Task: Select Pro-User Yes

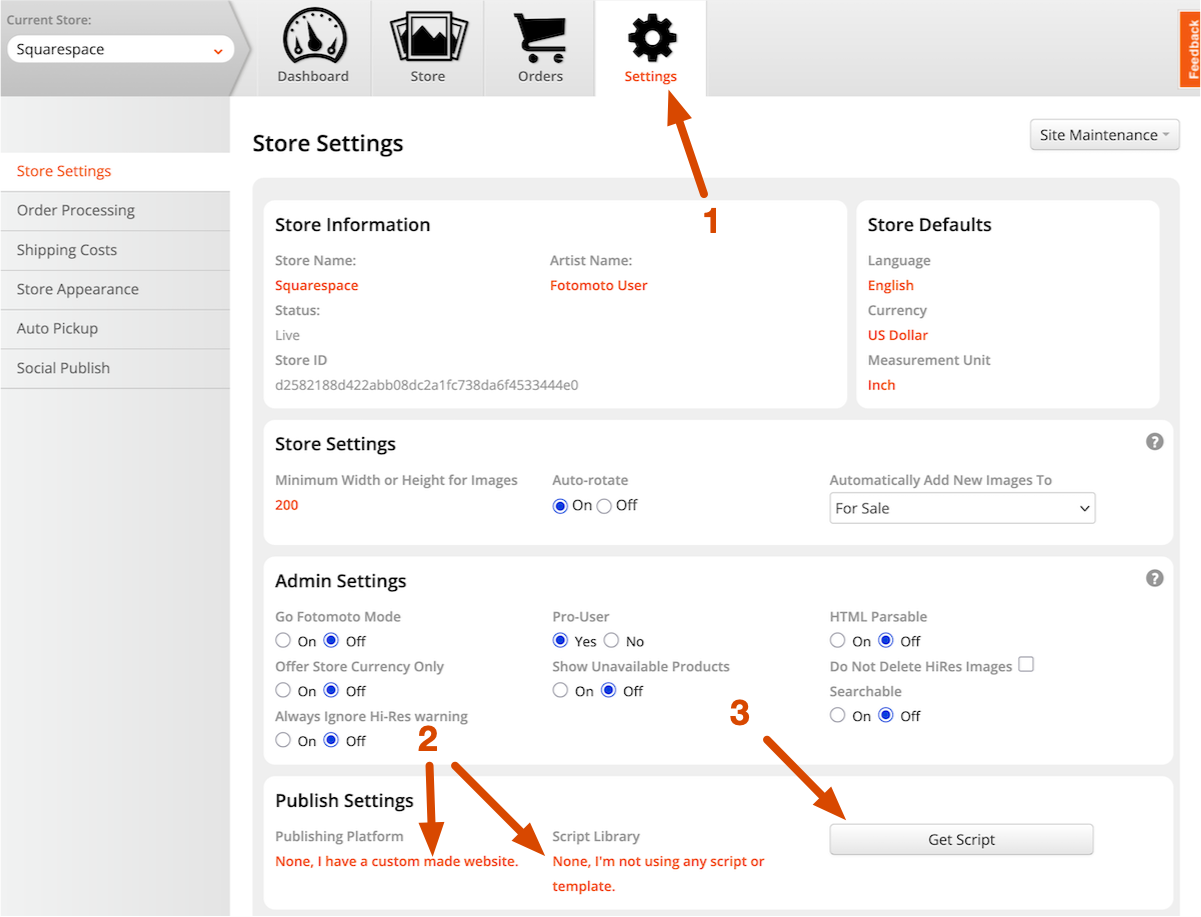Action: (x=561, y=640)
